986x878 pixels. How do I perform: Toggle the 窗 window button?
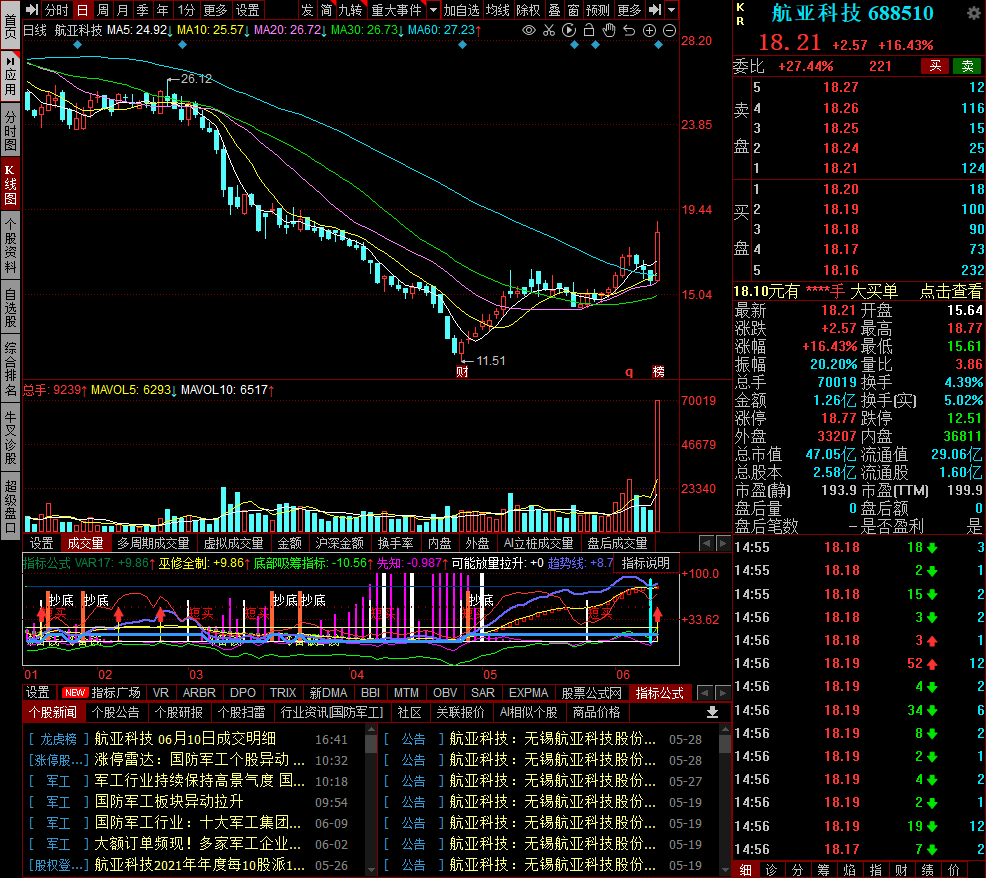(x=573, y=10)
